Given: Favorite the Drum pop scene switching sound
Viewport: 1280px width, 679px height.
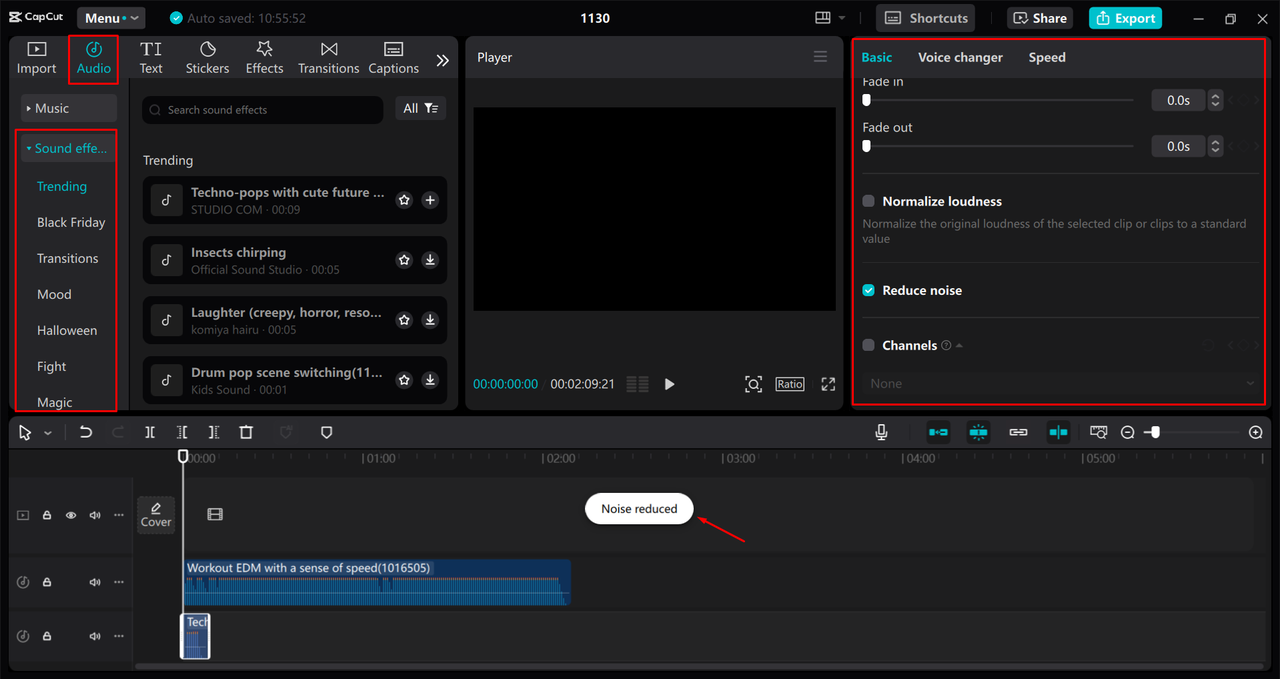Looking at the screenshot, I should coord(404,380).
